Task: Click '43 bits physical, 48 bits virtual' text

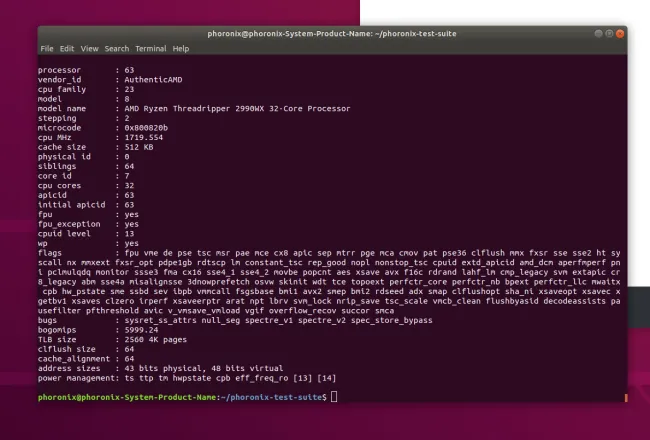Action: pyautogui.click(x=204, y=368)
